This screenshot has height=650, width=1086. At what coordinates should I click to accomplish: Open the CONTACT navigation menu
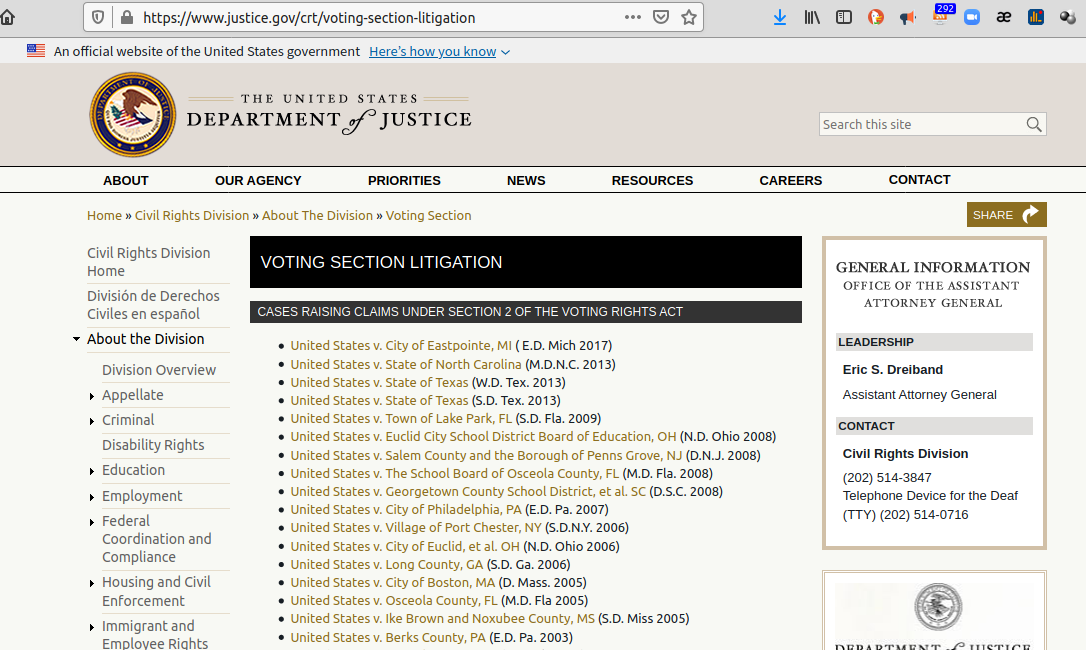919,179
